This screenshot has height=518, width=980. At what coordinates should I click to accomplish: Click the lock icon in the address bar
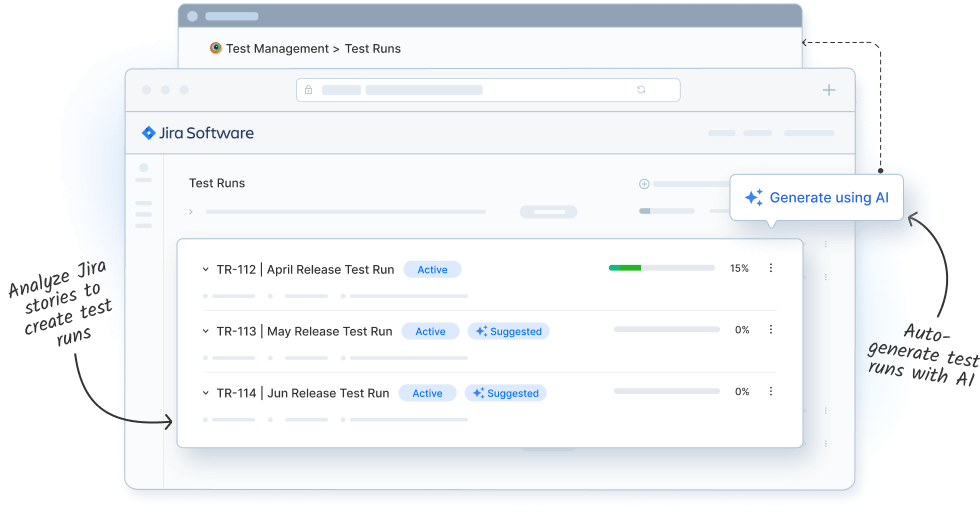(x=308, y=90)
